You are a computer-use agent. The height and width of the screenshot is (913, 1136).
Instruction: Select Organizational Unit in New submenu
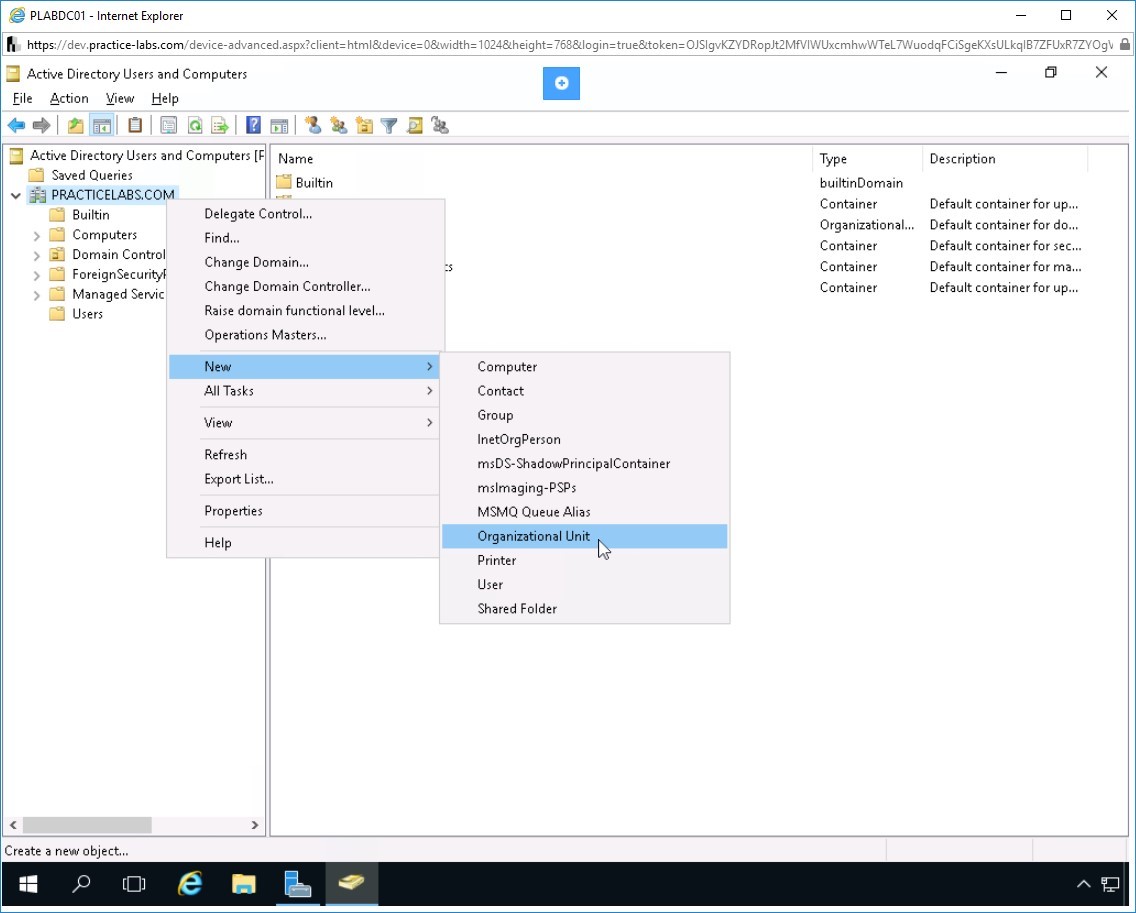pyautogui.click(x=585, y=536)
